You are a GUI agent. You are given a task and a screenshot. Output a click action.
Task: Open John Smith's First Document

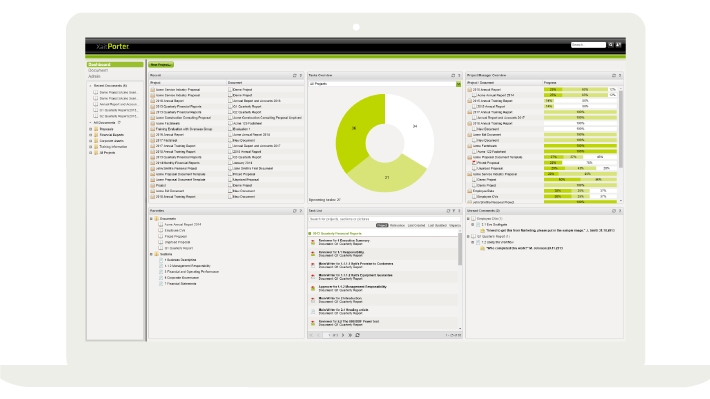pos(253,168)
